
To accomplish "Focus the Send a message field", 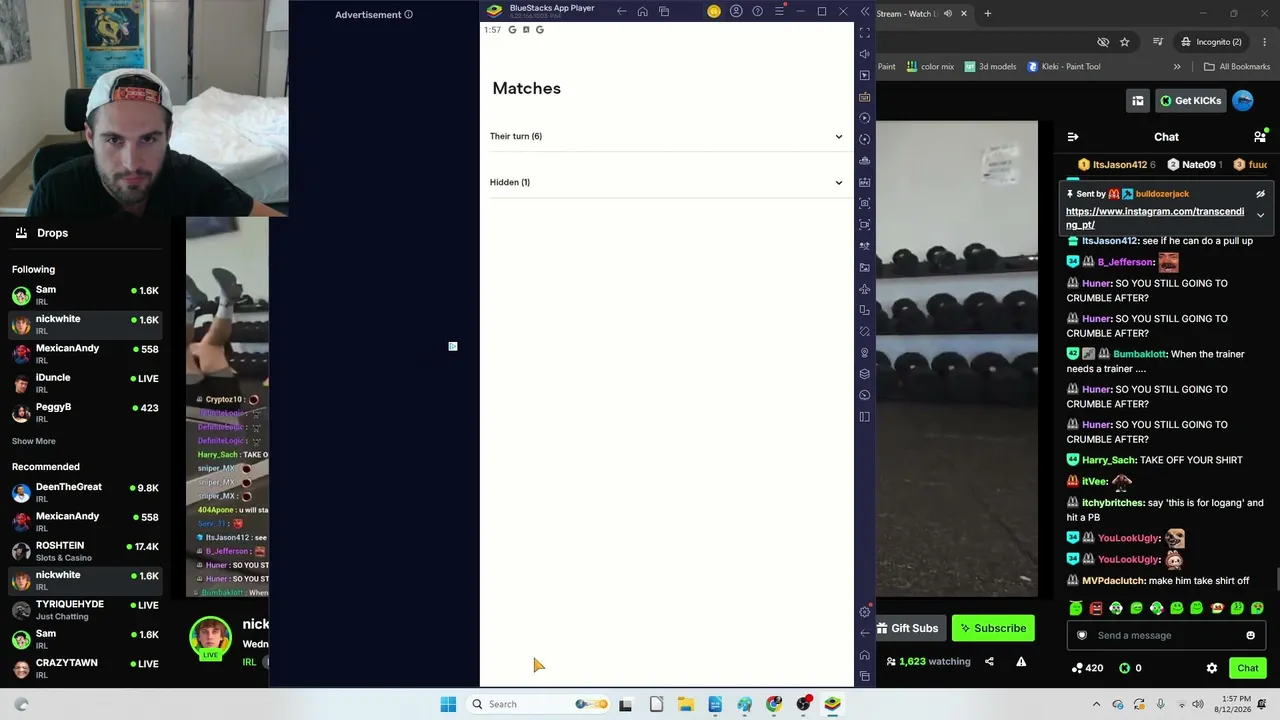I will tap(1166, 635).
